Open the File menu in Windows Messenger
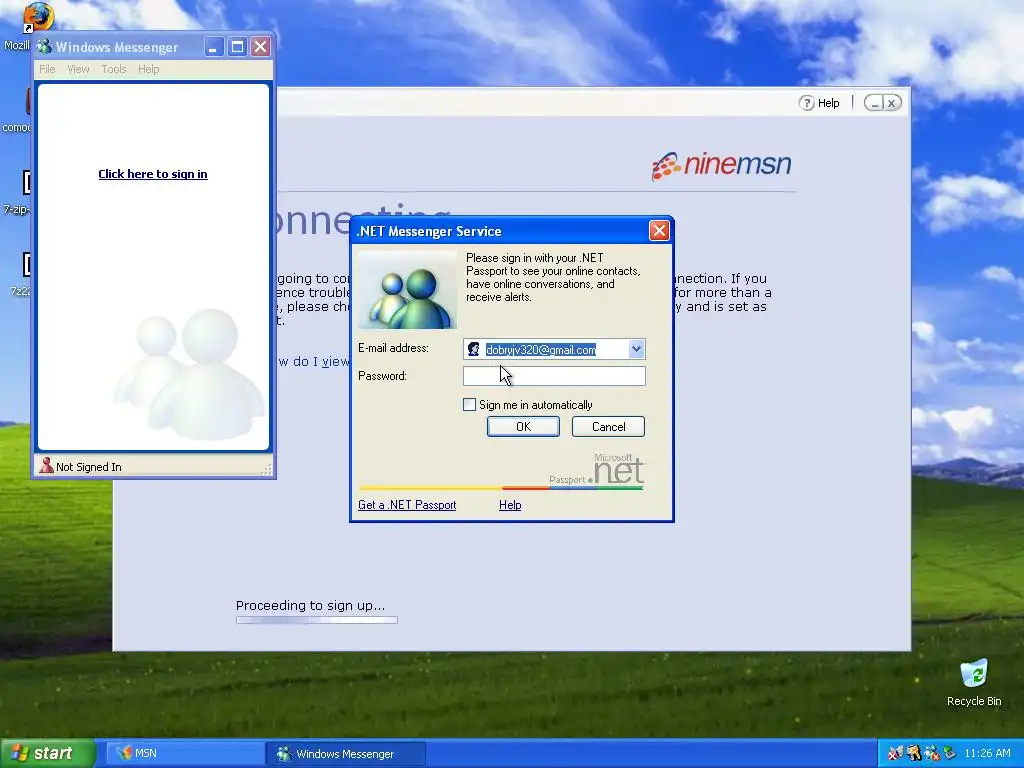 [47, 69]
